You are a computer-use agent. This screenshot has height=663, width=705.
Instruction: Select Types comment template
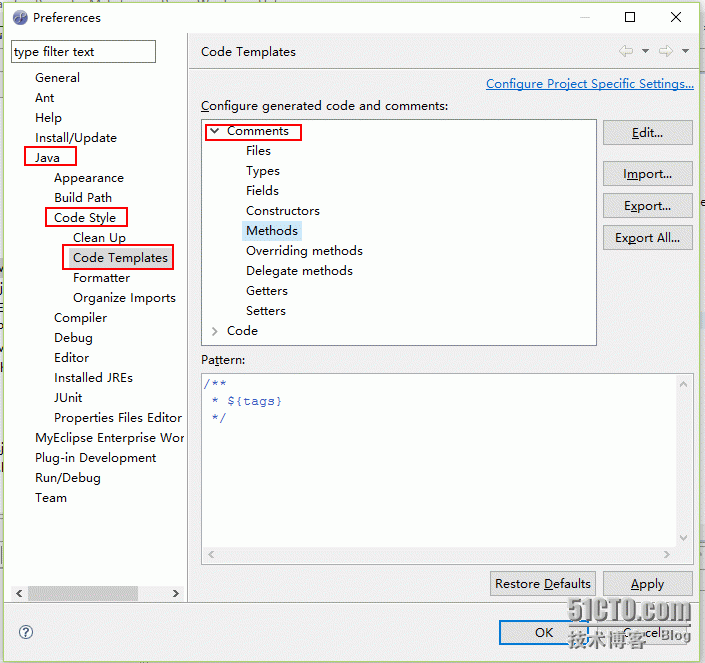click(x=263, y=171)
